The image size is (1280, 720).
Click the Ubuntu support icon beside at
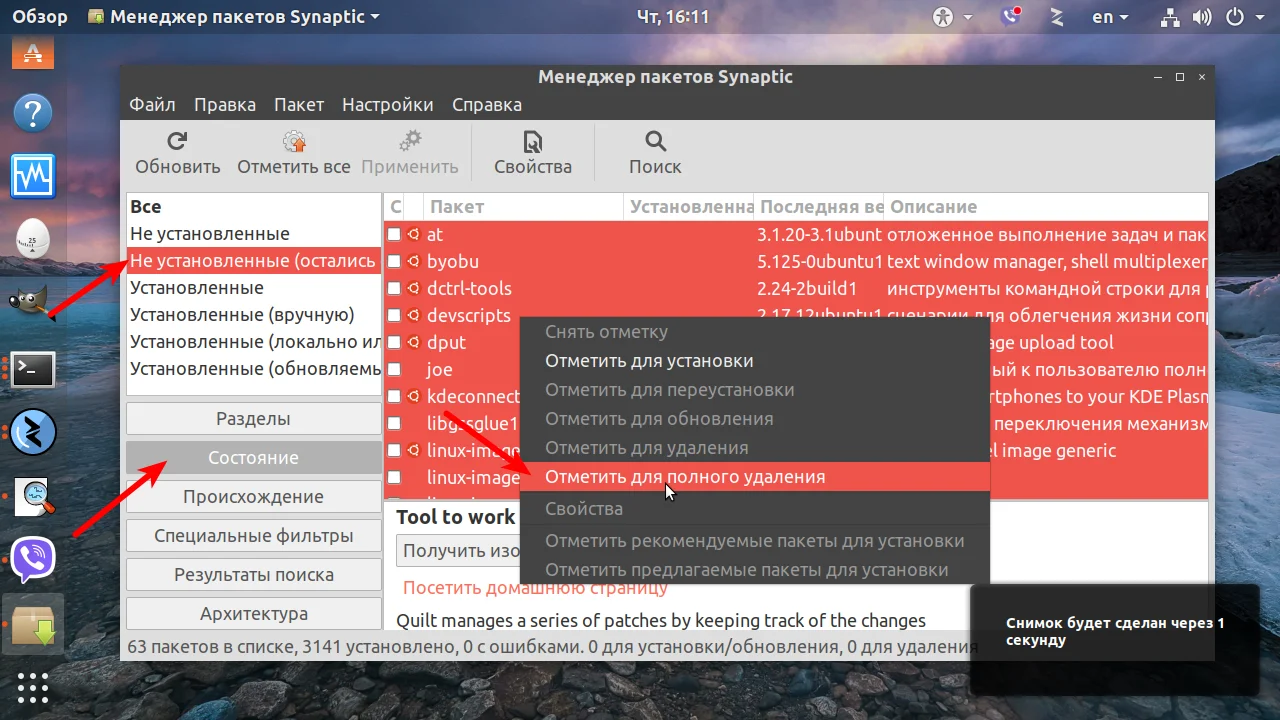pyautogui.click(x=413, y=234)
